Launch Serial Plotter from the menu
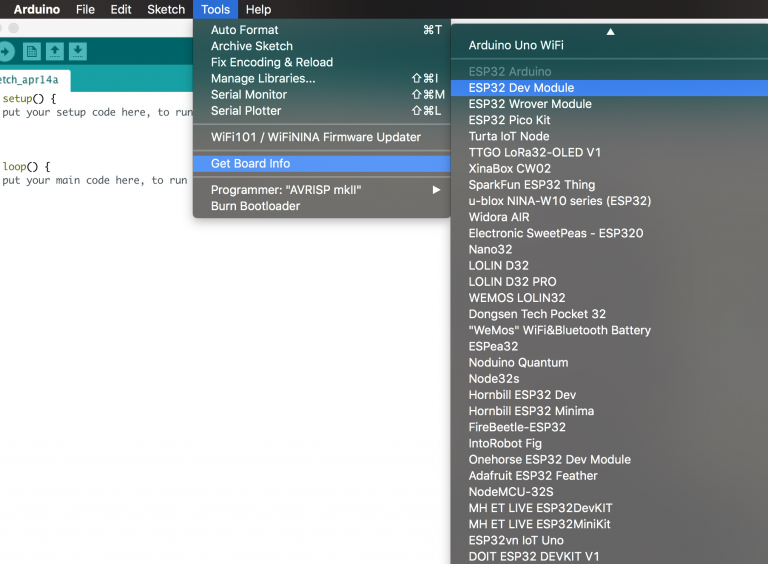 [x=246, y=110]
